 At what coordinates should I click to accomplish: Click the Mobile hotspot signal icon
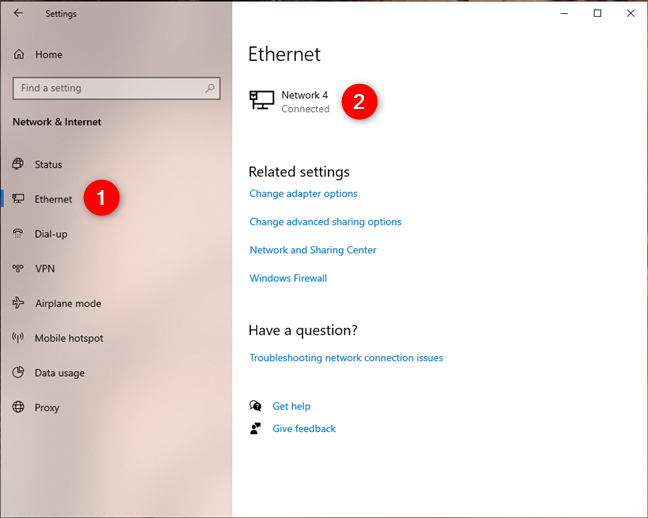click(18, 338)
